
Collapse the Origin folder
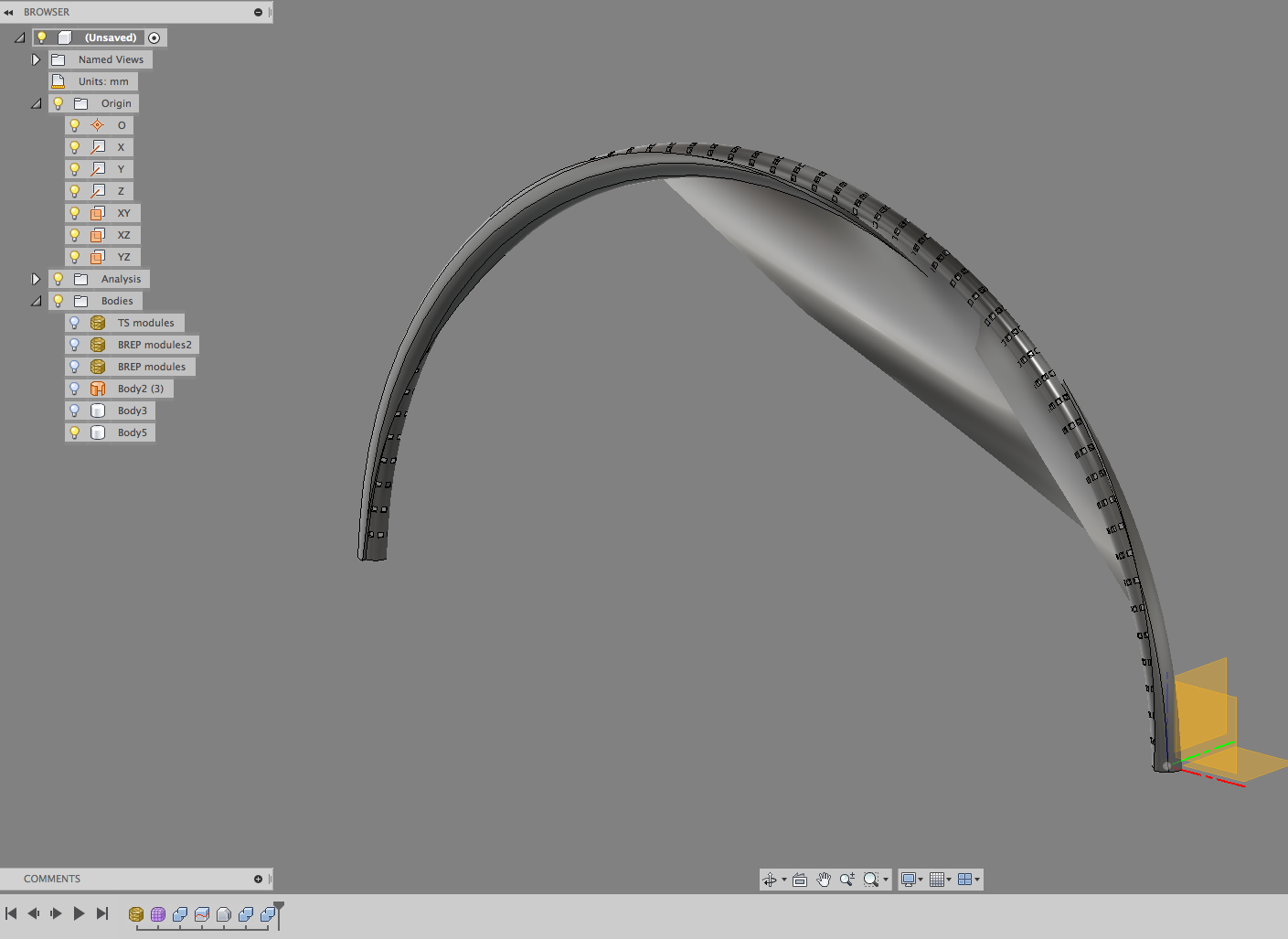click(37, 102)
